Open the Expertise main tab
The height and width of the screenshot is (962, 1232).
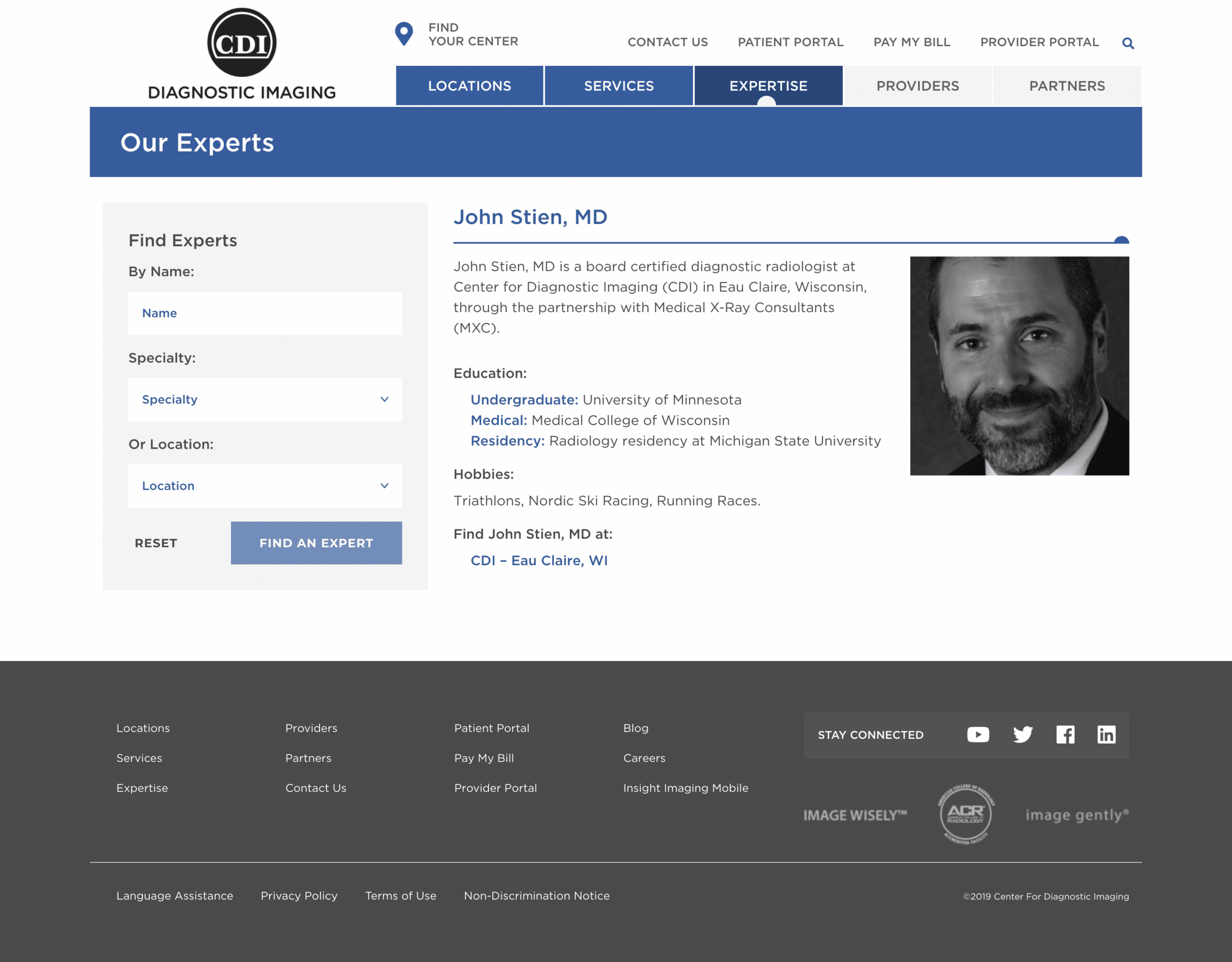point(768,86)
